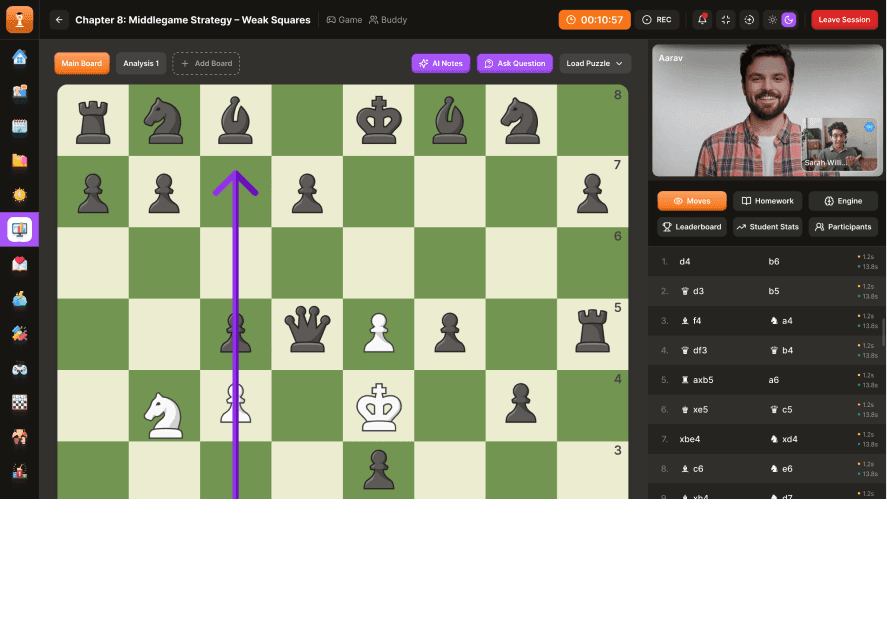The image size is (887, 631).
Task: Select black move b4 in list
Action: click(x=781, y=350)
